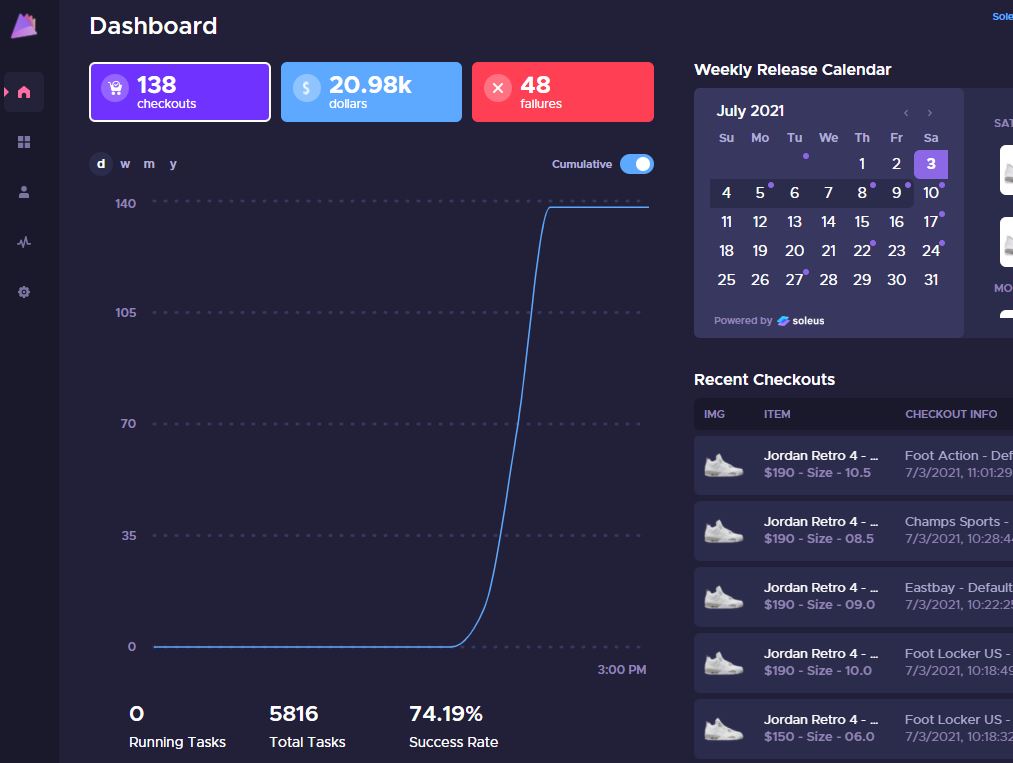The image size is (1013, 763).
Task: Click the July 2021 month title
Action: click(x=750, y=111)
